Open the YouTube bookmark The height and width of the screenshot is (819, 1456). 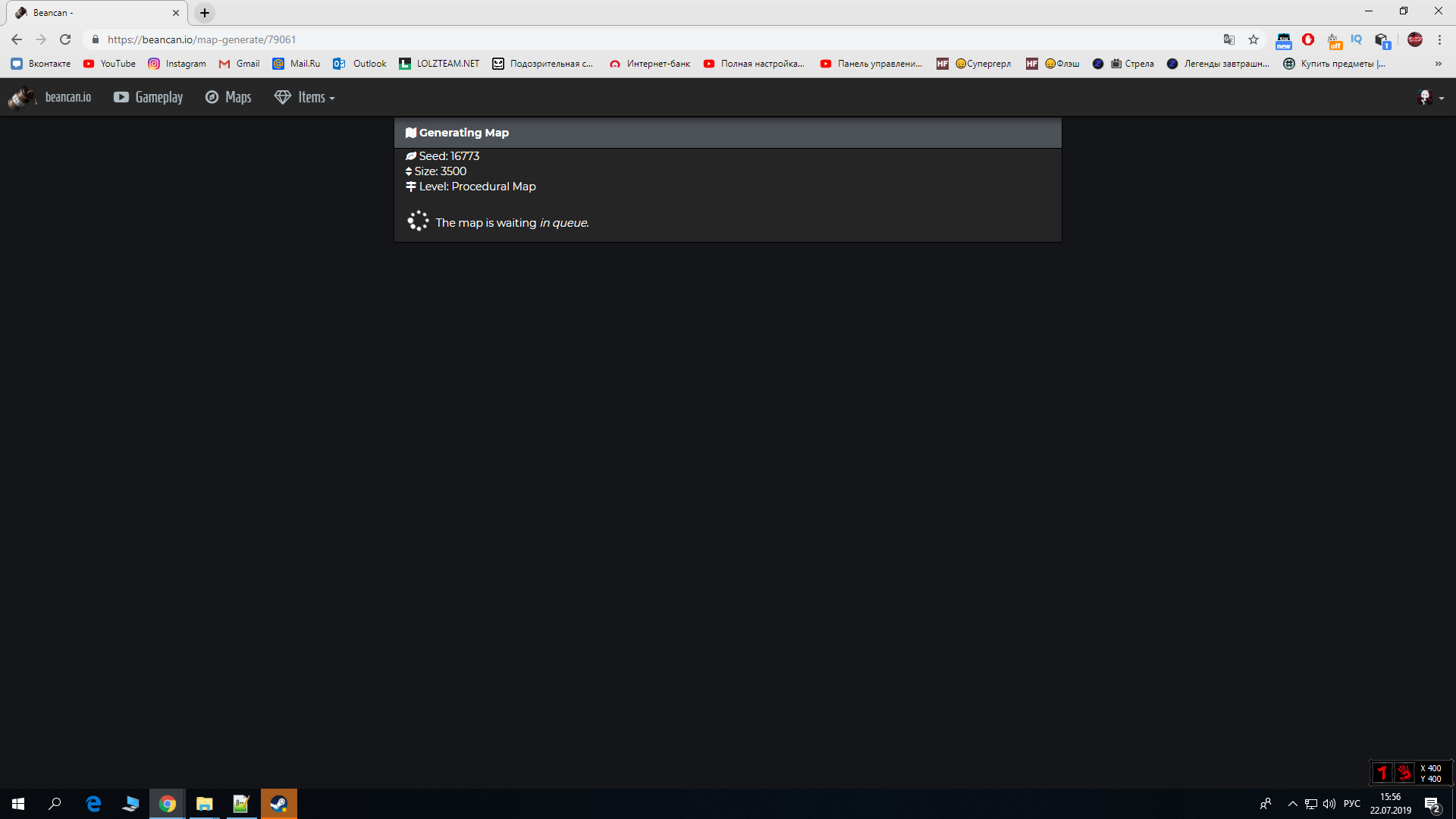[109, 64]
